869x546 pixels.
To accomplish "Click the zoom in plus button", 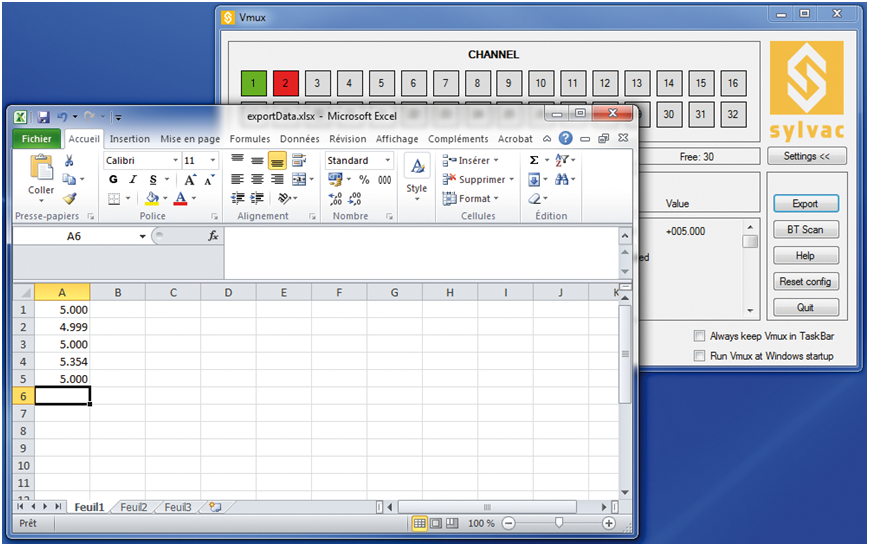I will point(609,523).
